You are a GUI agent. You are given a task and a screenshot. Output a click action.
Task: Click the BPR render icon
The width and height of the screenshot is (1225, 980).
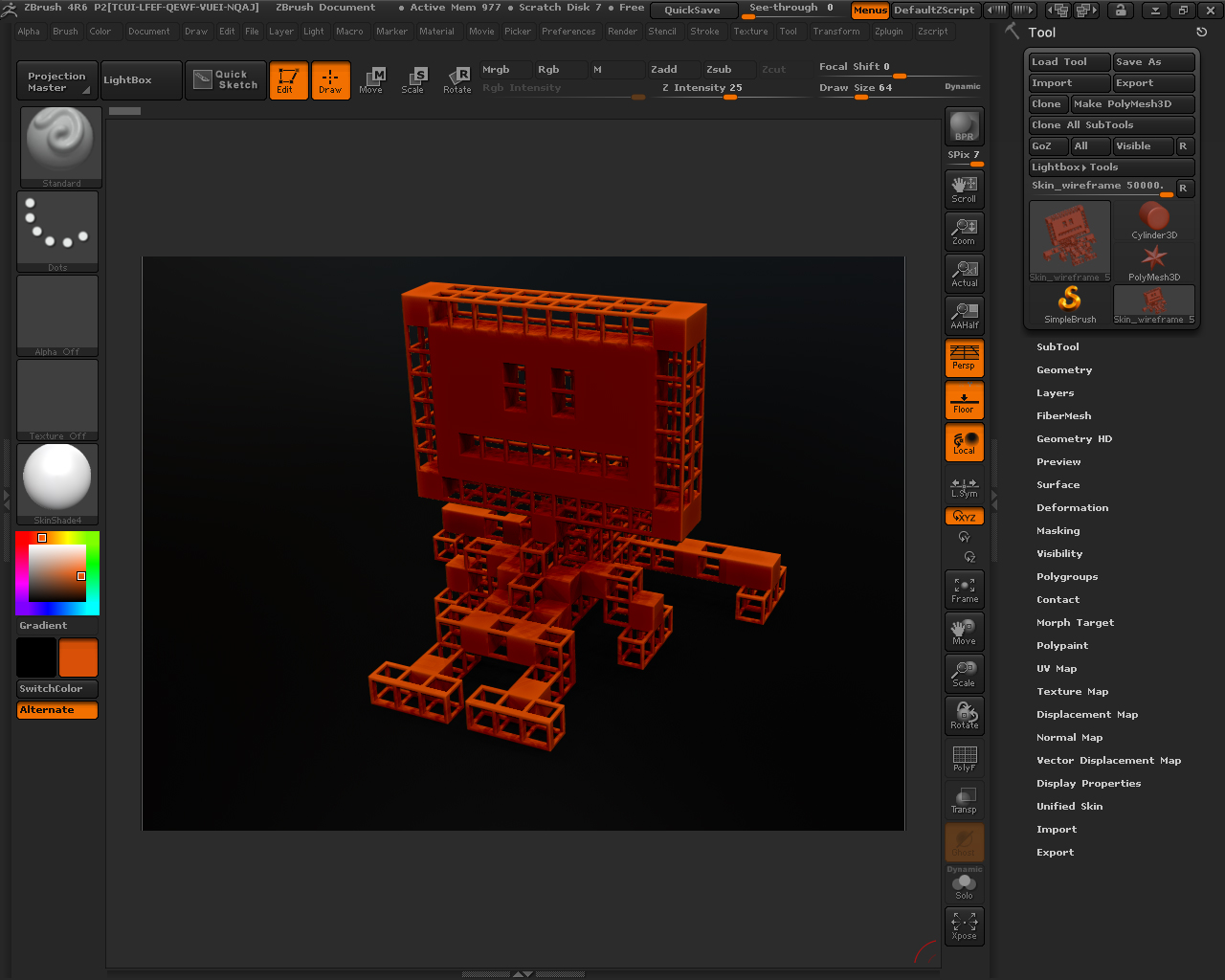click(964, 125)
